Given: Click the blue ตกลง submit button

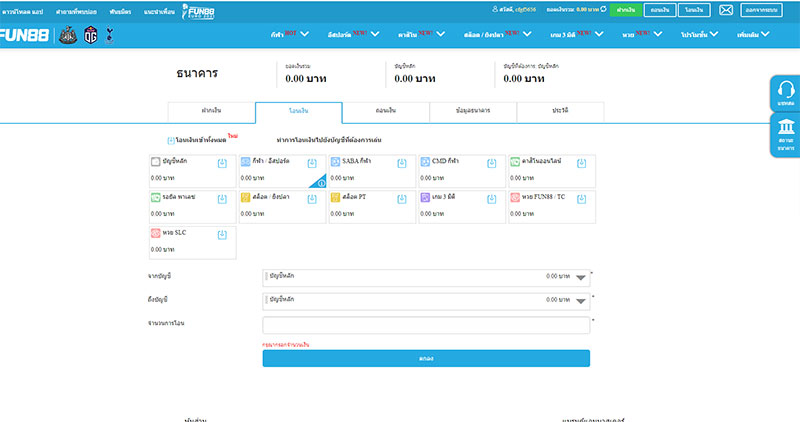Looking at the screenshot, I should pyautogui.click(x=426, y=358).
